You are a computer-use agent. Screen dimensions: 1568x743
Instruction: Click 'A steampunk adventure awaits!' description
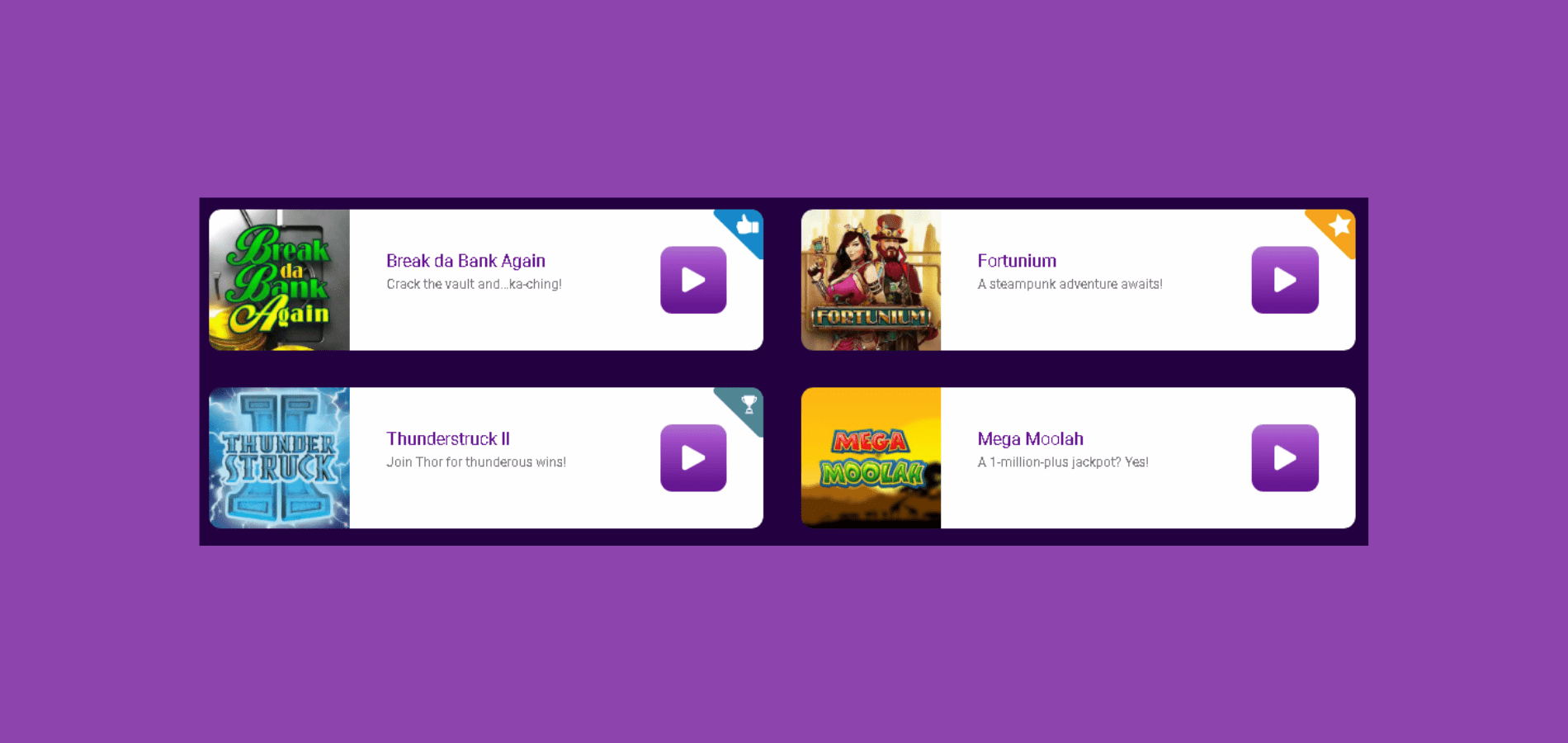pos(1070,284)
